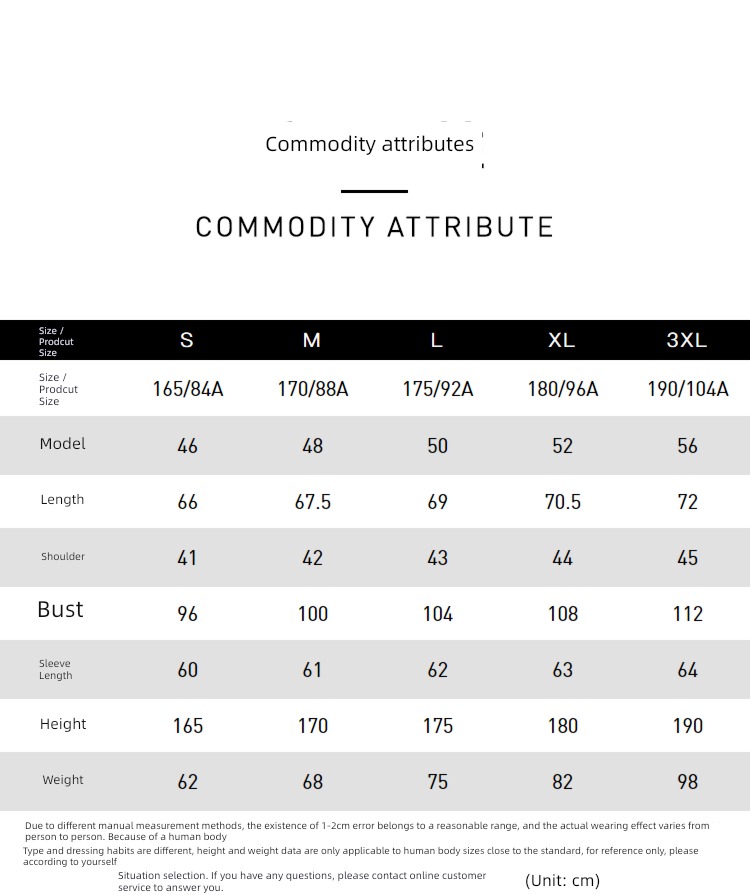Select the Model row label
The image size is (750, 895).
pos(63,444)
